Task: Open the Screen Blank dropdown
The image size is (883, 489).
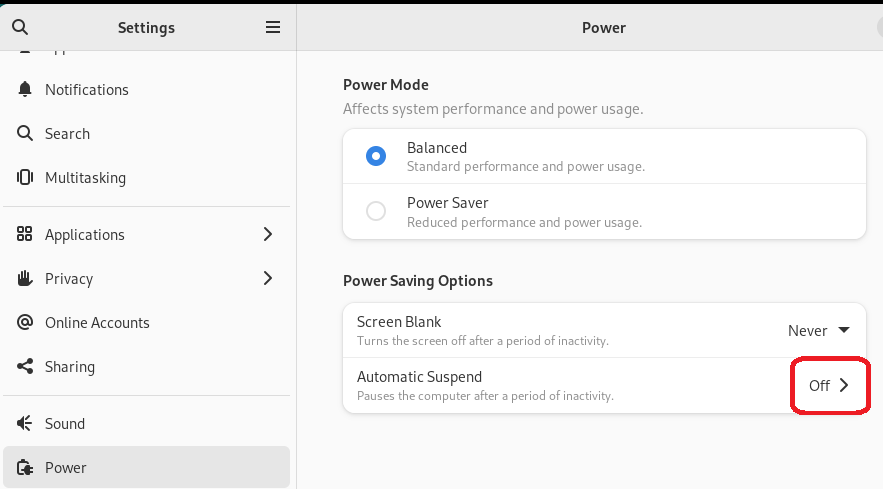Action: 818,331
